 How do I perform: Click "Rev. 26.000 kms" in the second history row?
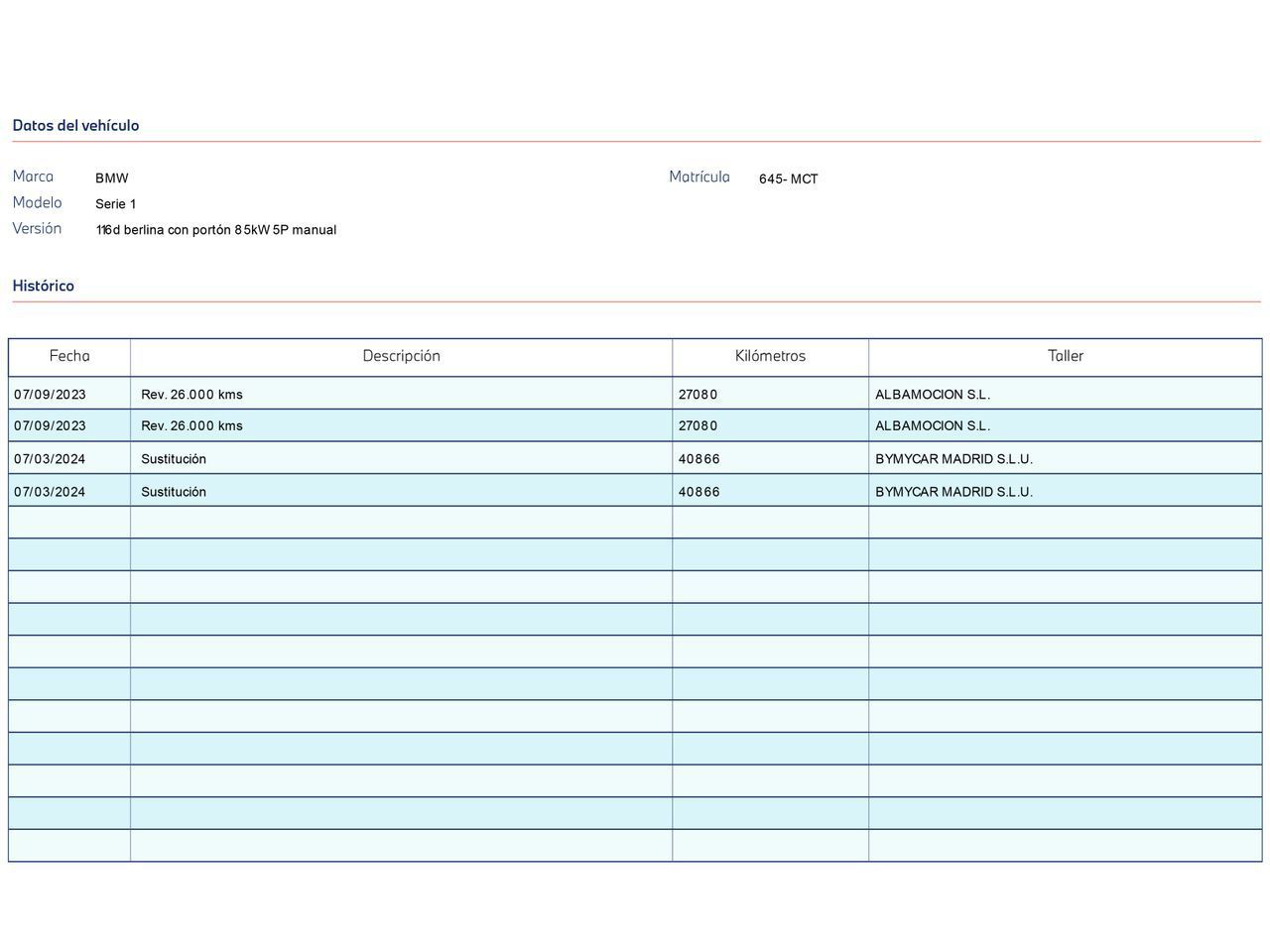(191, 426)
